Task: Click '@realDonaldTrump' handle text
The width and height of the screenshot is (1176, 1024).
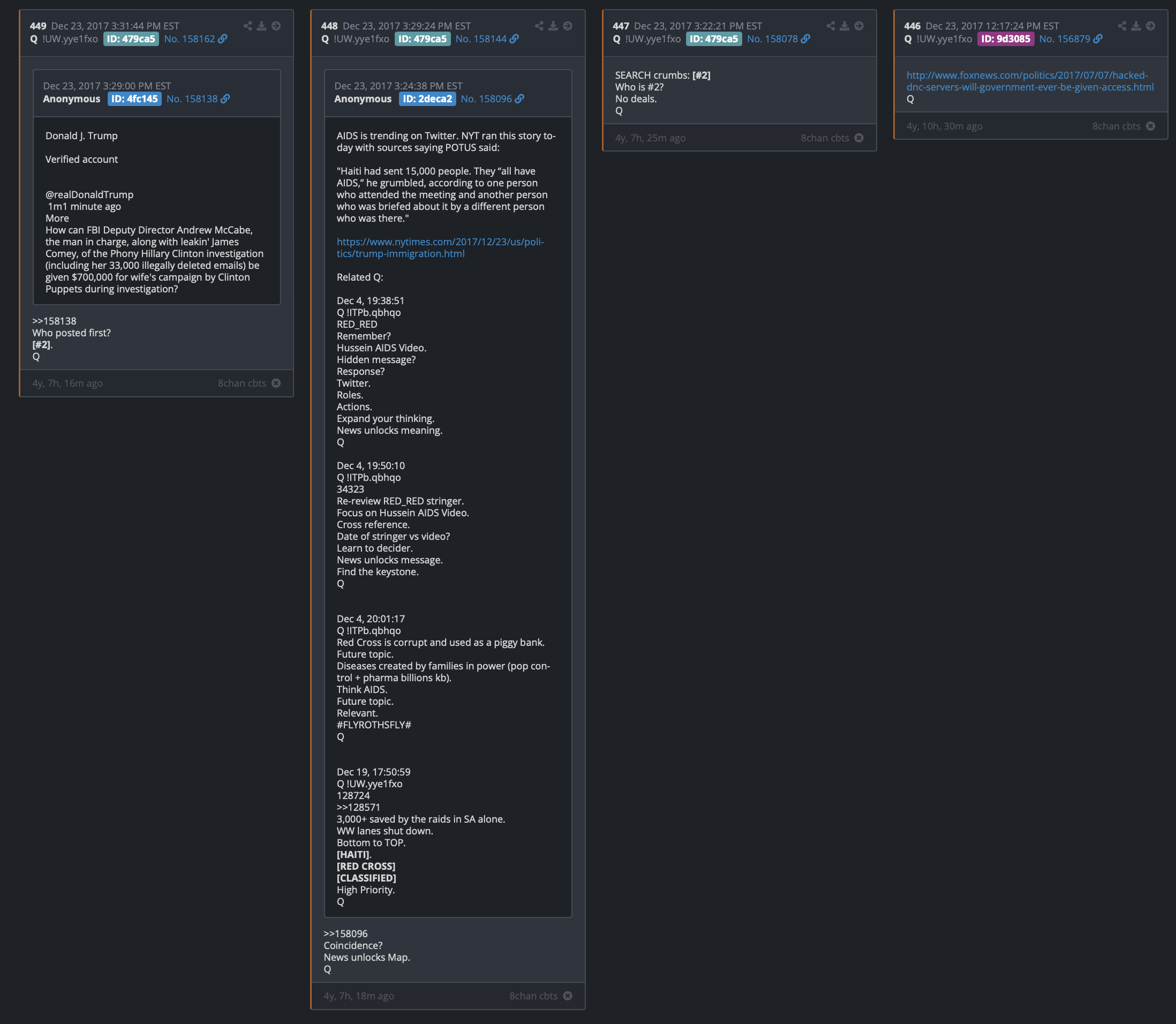Action: [89, 194]
